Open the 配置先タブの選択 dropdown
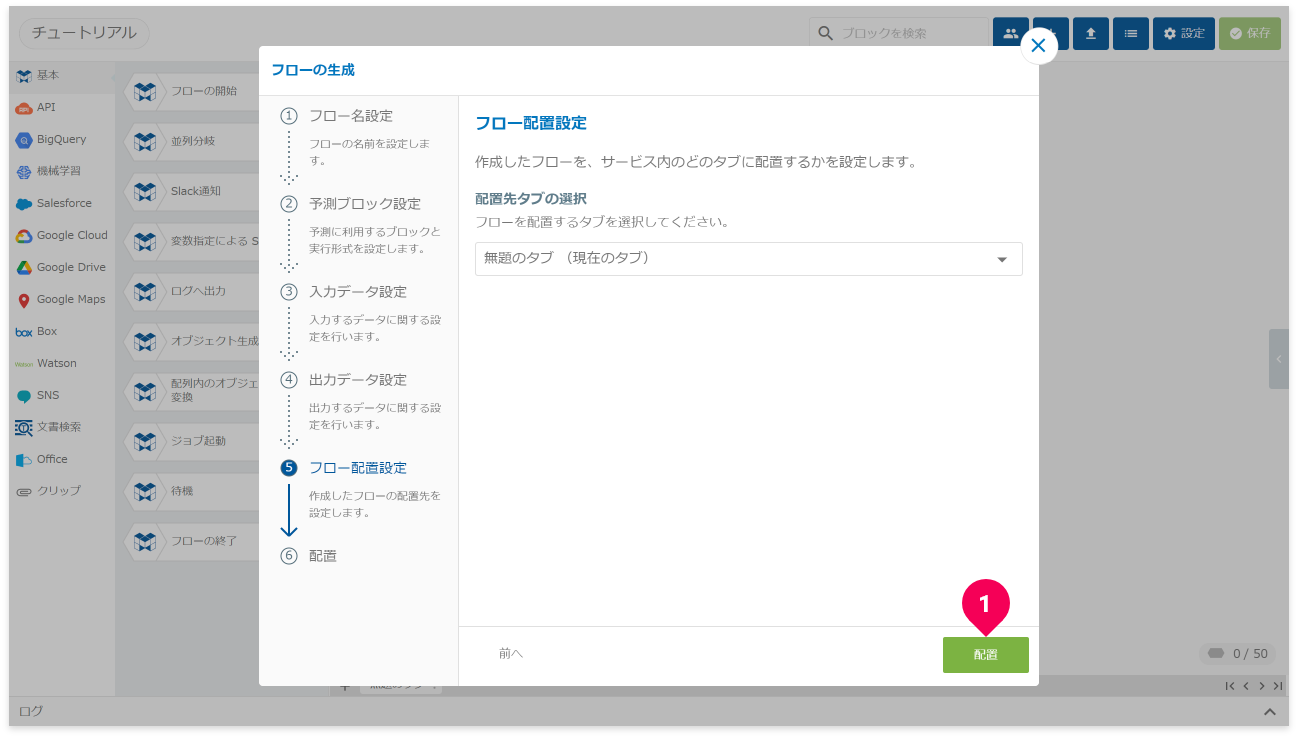The height and width of the screenshot is (738, 1298). (x=748, y=258)
